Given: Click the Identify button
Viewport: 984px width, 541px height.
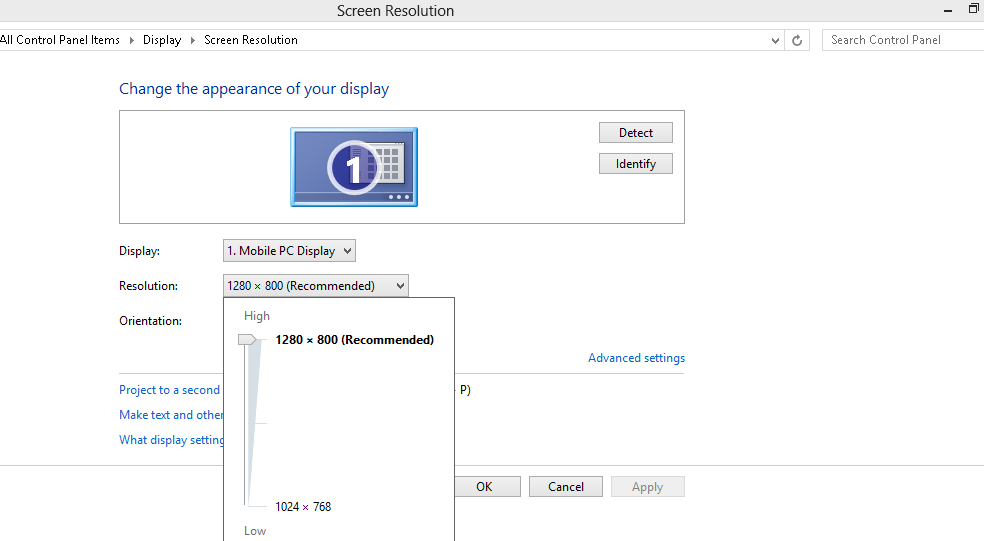Looking at the screenshot, I should pos(635,164).
